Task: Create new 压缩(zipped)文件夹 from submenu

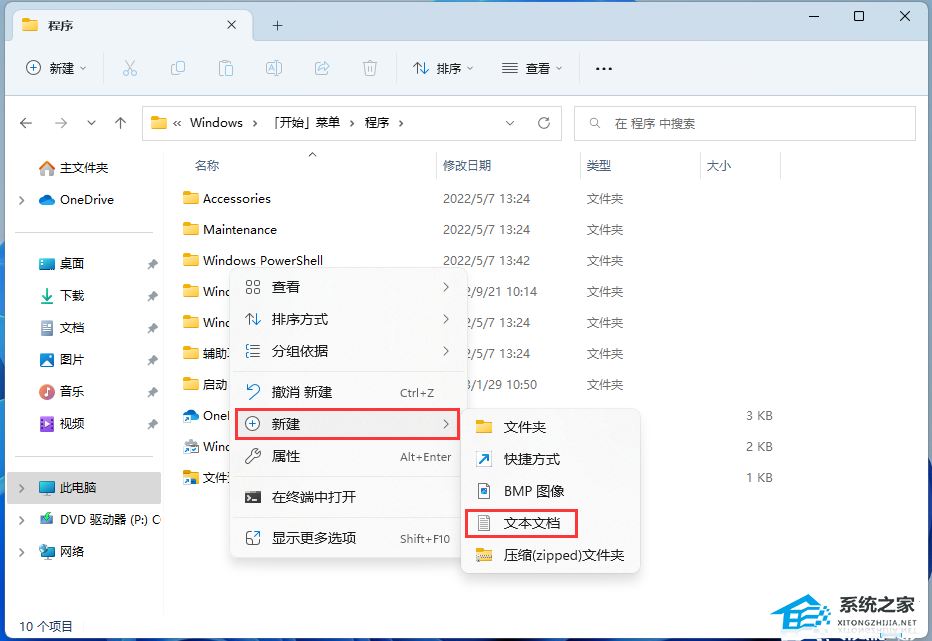Action: point(550,555)
